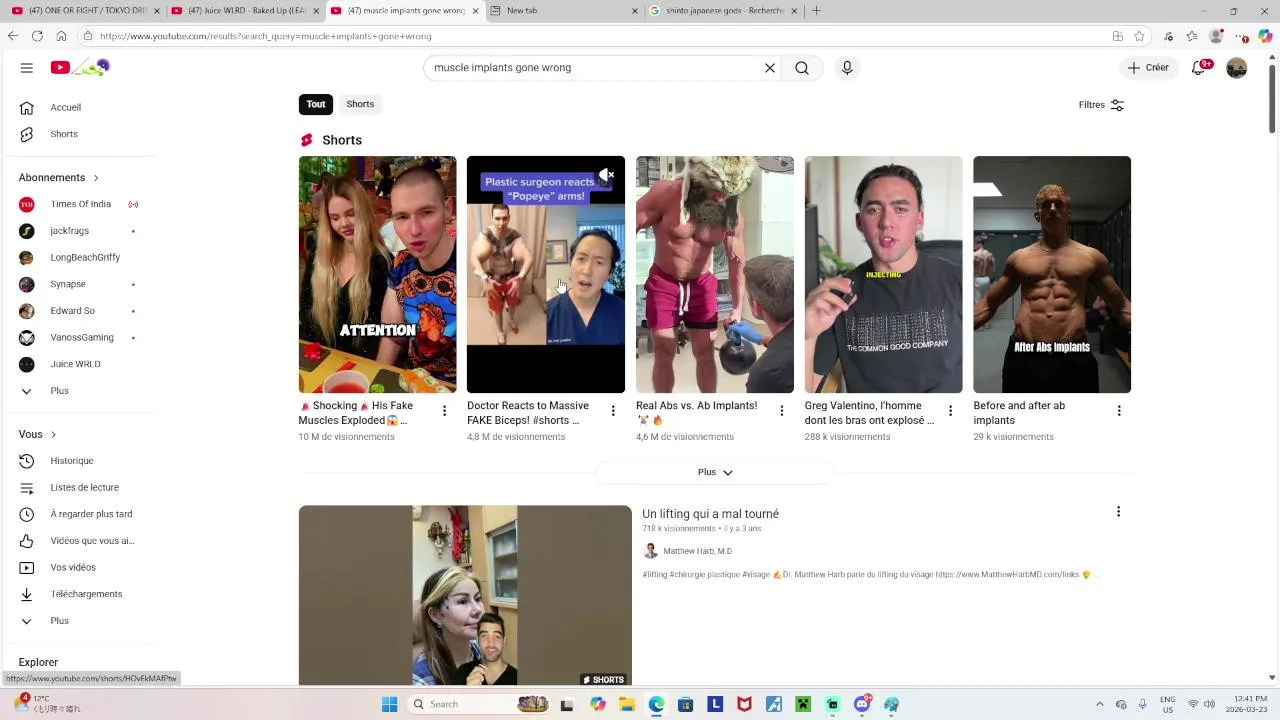The image size is (1280, 720).
Task: Open the LongBeachGriffy subscription
Action: point(85,257)
